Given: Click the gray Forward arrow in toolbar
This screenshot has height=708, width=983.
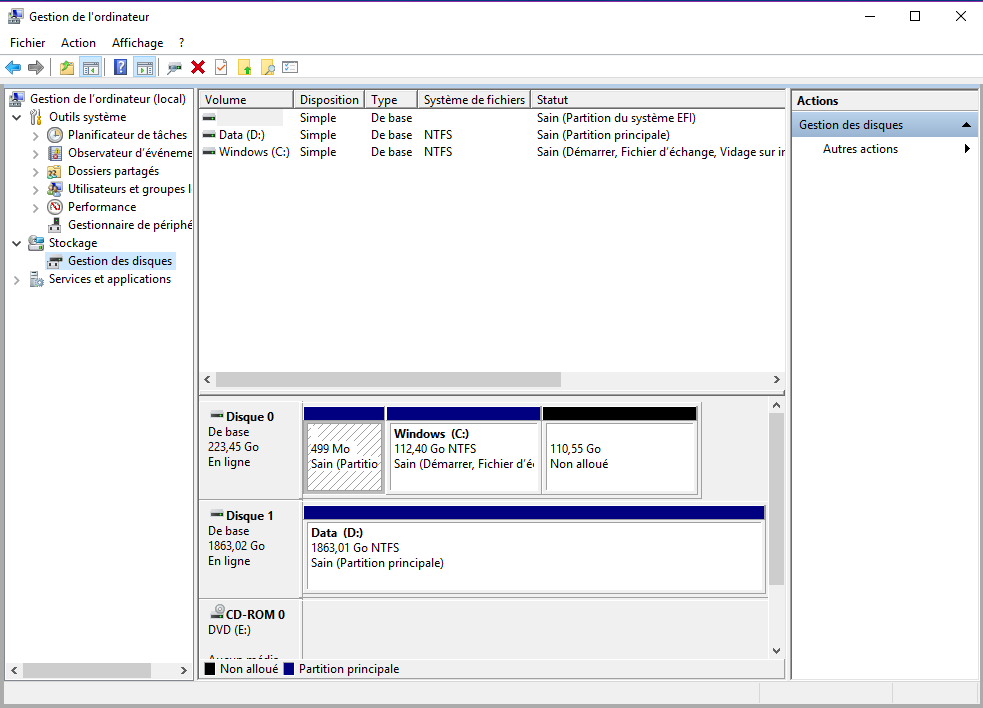Looking at the screenshot, I should pos(36,67).
